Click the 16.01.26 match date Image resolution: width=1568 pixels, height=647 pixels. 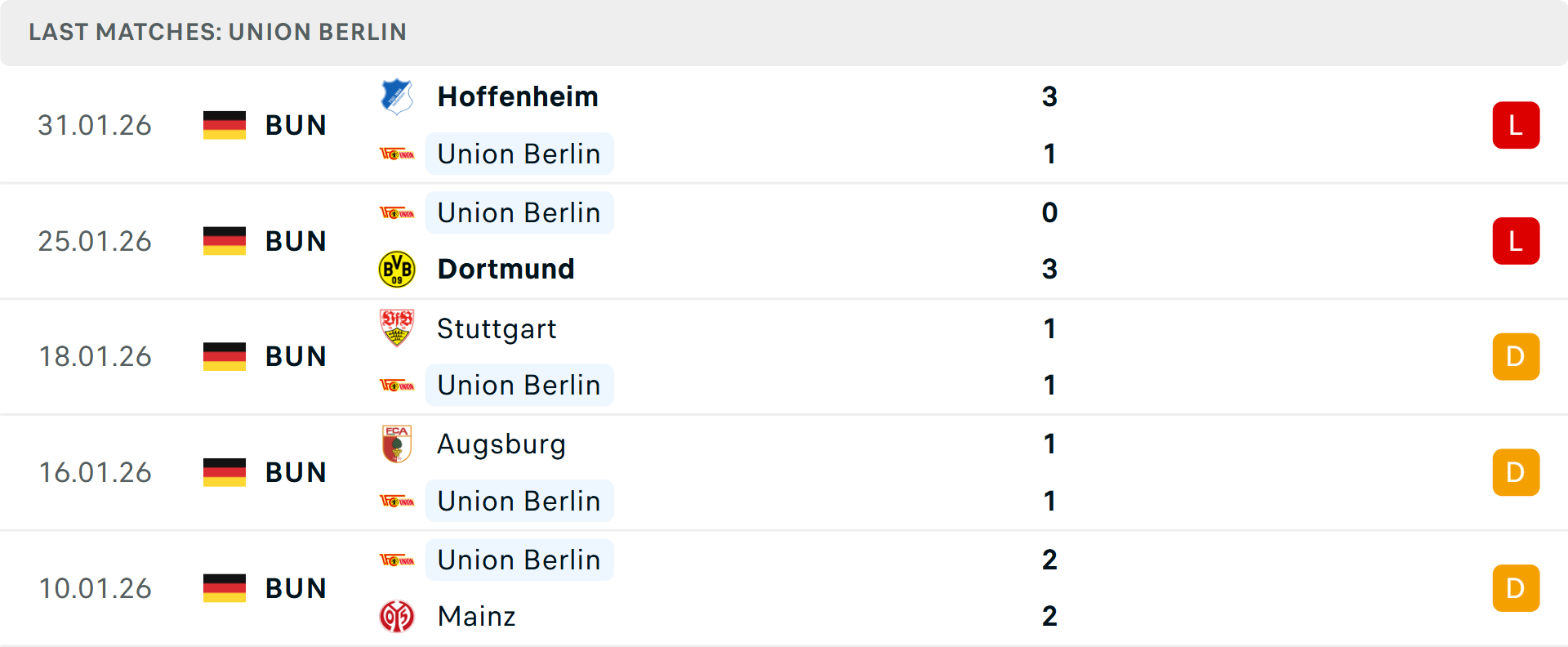(x=95, y=472)
